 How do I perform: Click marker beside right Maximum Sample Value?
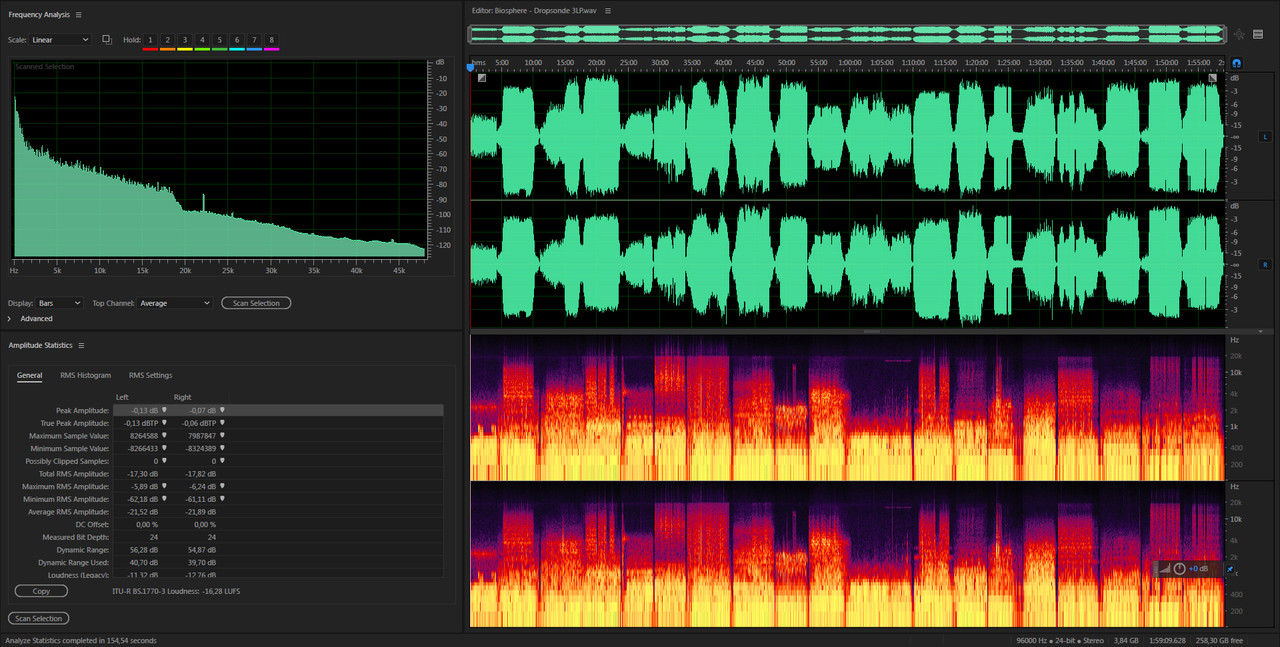tap(223, 436)
